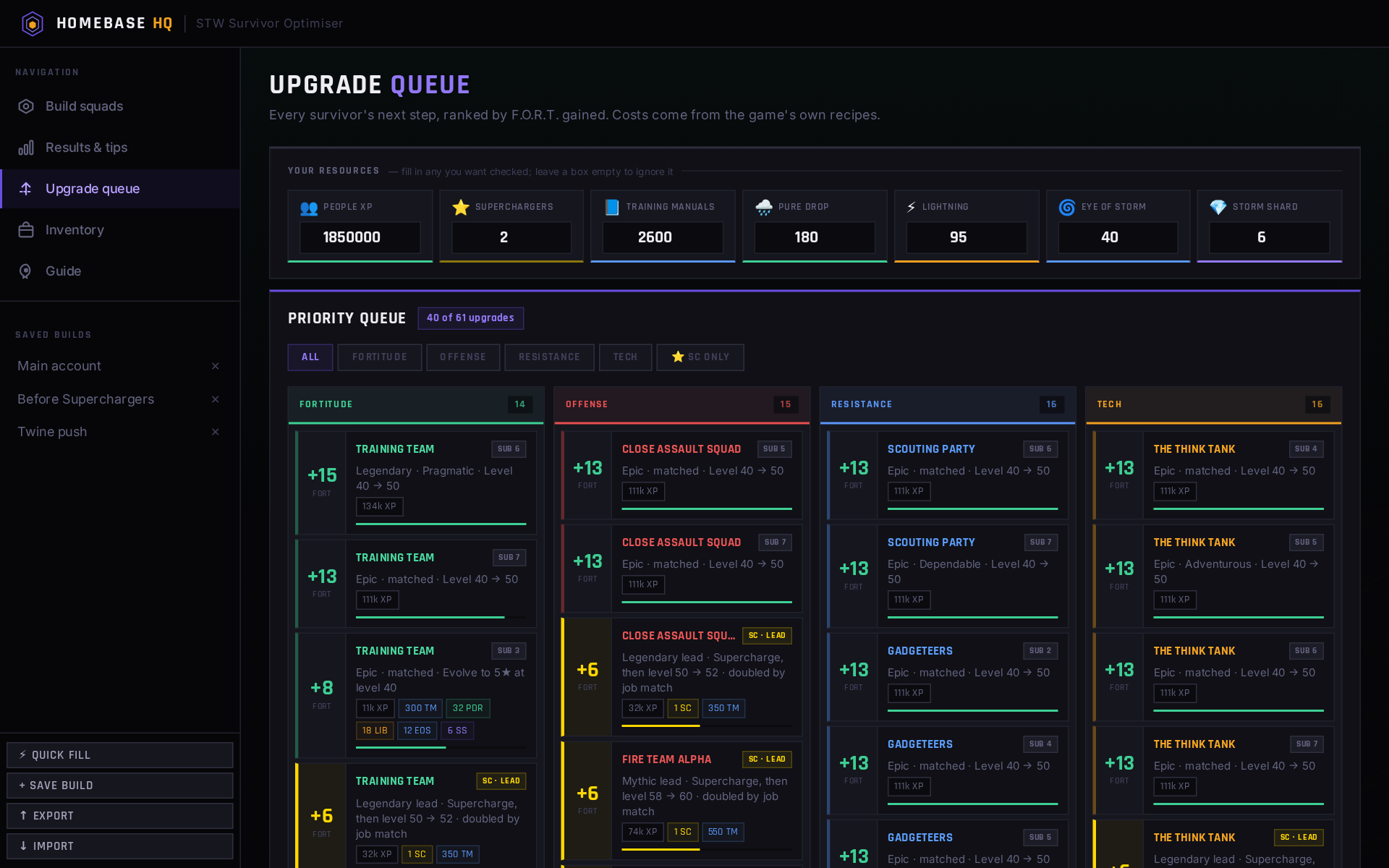Remove the Before Superchargers saved build
This screenshot has height=868, width=1389.
pos(215,399)
